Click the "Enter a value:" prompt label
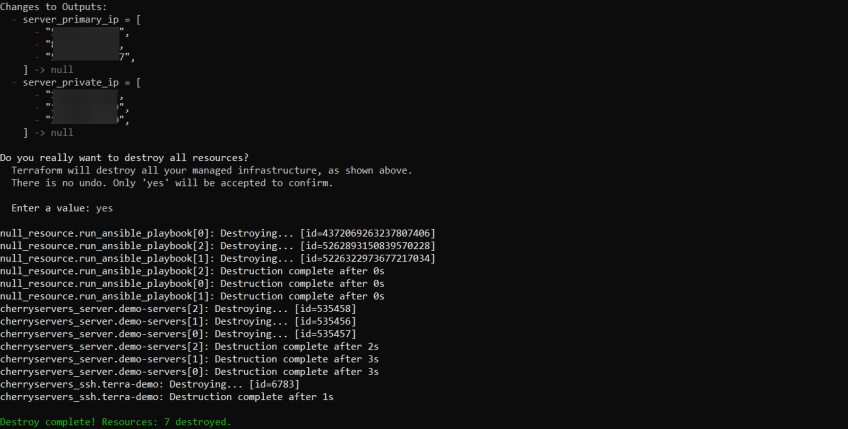 tap(51, 208)
